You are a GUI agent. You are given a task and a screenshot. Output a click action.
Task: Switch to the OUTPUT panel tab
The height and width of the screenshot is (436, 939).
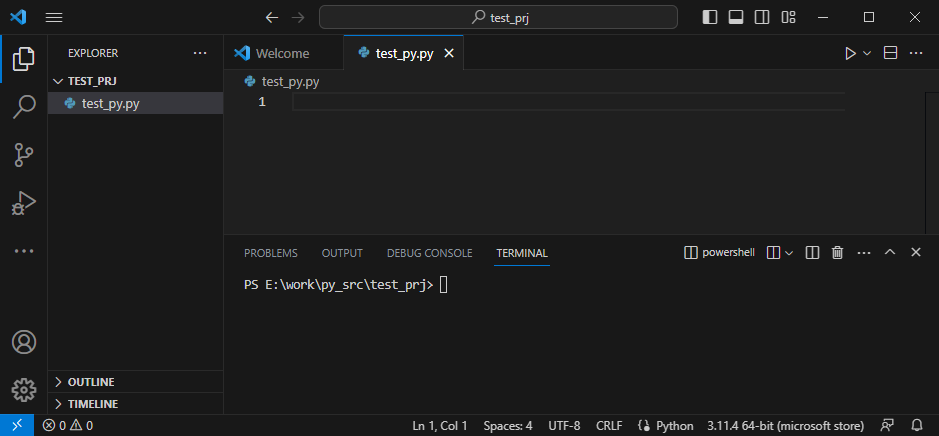[342, 253]
